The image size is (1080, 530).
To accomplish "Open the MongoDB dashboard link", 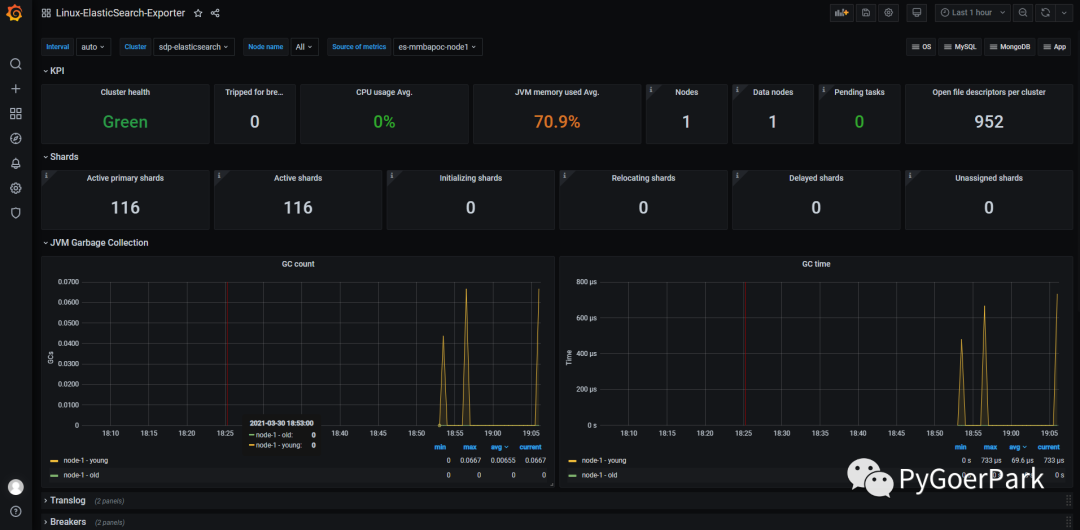I will [1009, 47].
